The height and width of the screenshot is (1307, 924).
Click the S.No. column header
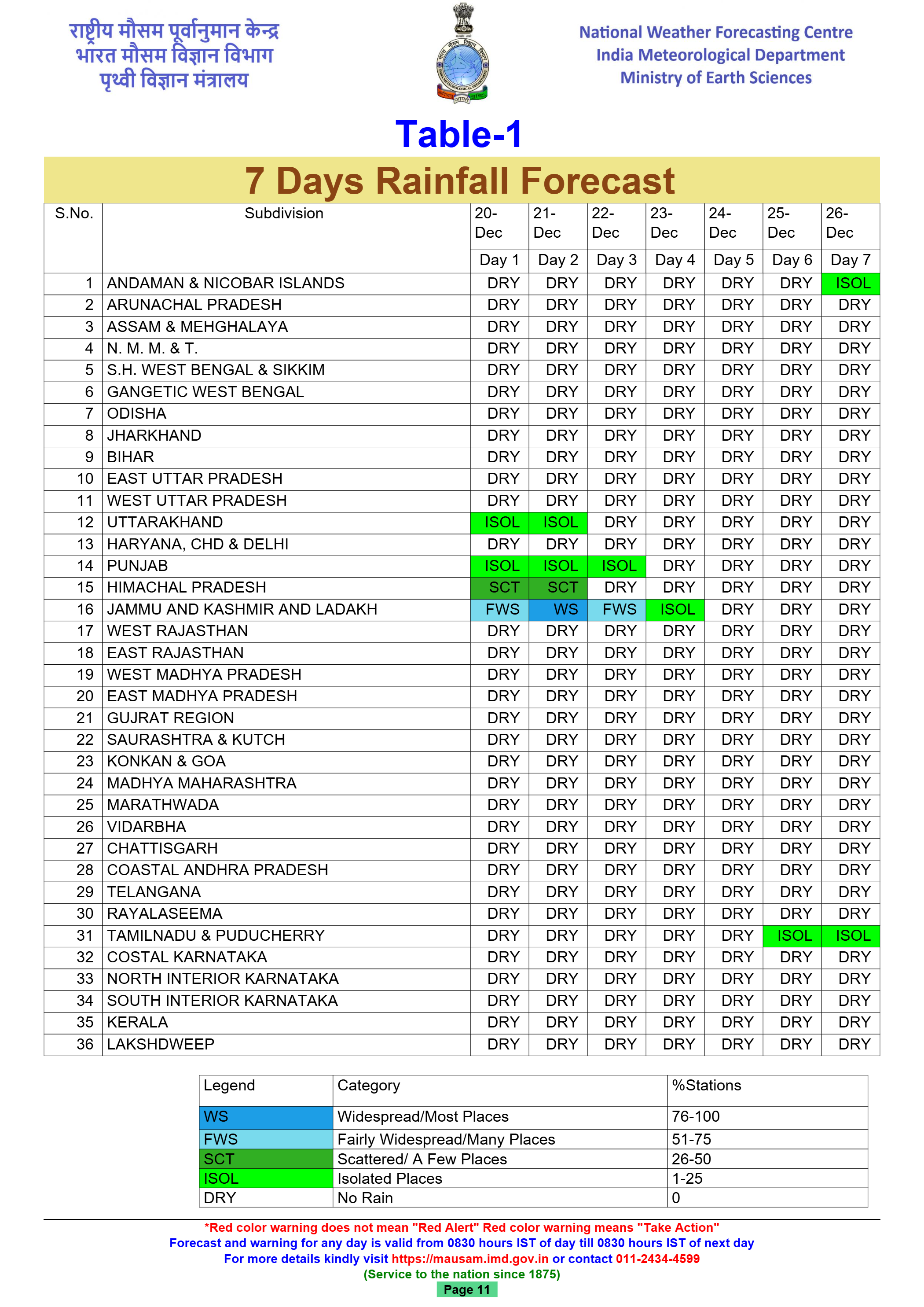point(74,214)
